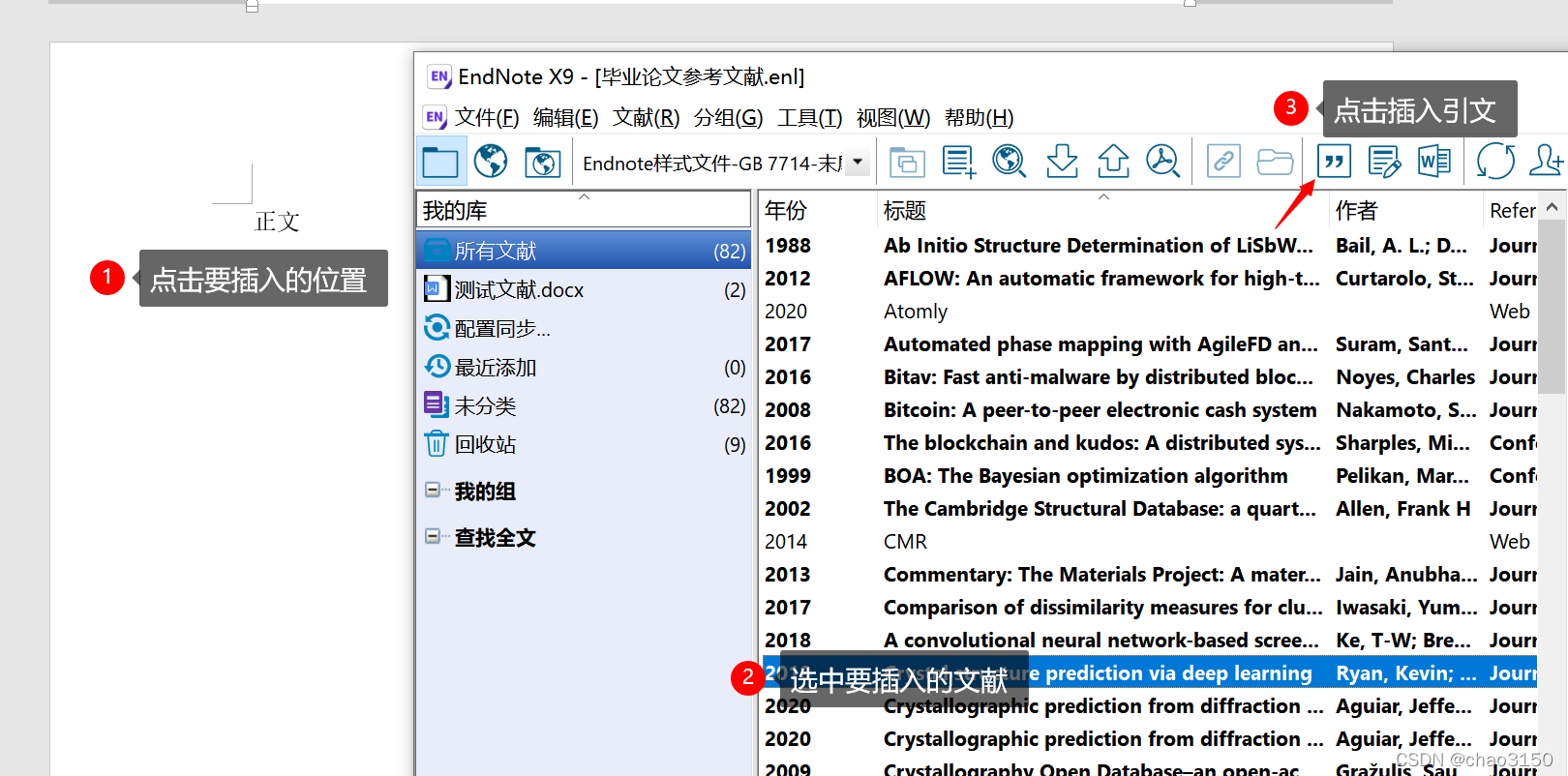The height and width of the screenshot is (776, 1568).
Task: Click the scrollbar up arrow in reference list
Action: coord(1552,207)
